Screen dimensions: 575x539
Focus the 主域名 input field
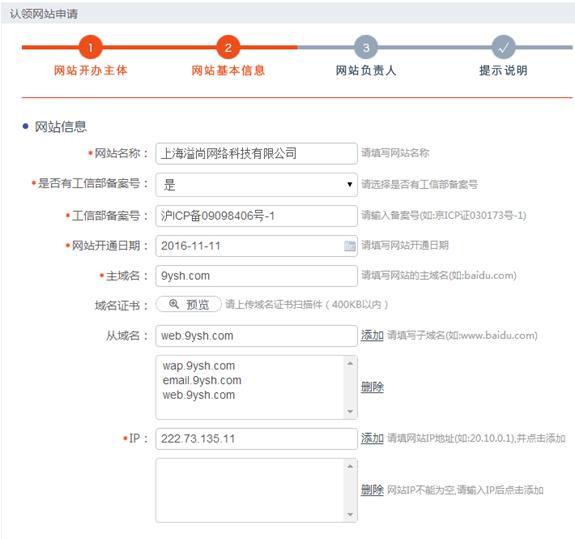(x=256, y=276)
